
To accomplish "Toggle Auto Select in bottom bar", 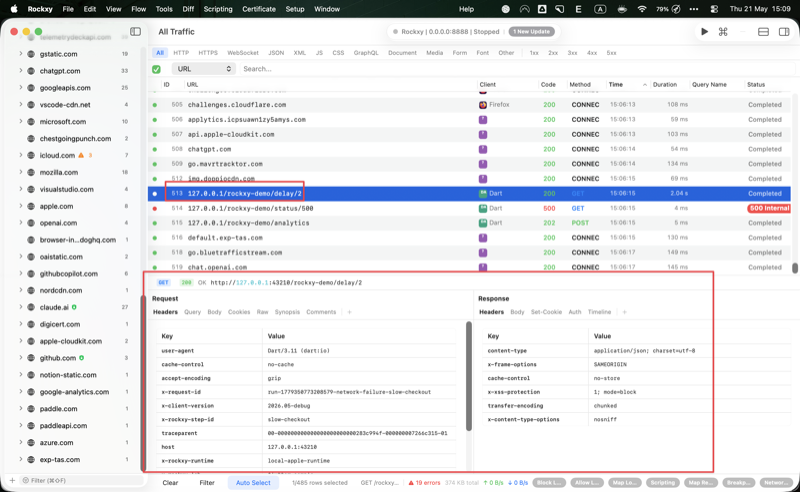I will coord(253,483).
